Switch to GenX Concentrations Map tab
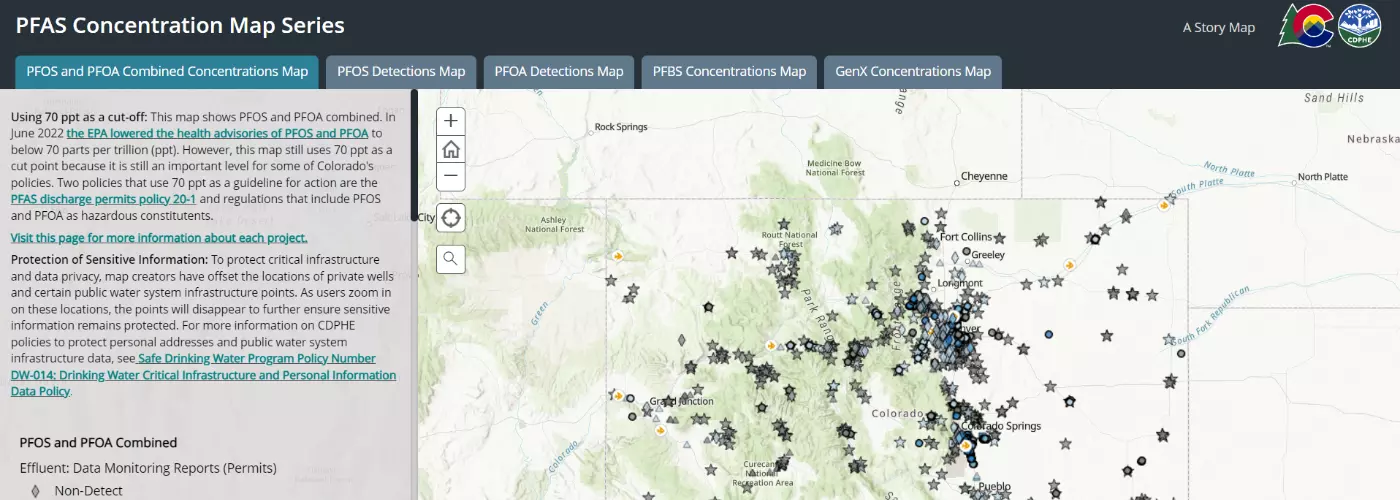 tap(913, 72)
